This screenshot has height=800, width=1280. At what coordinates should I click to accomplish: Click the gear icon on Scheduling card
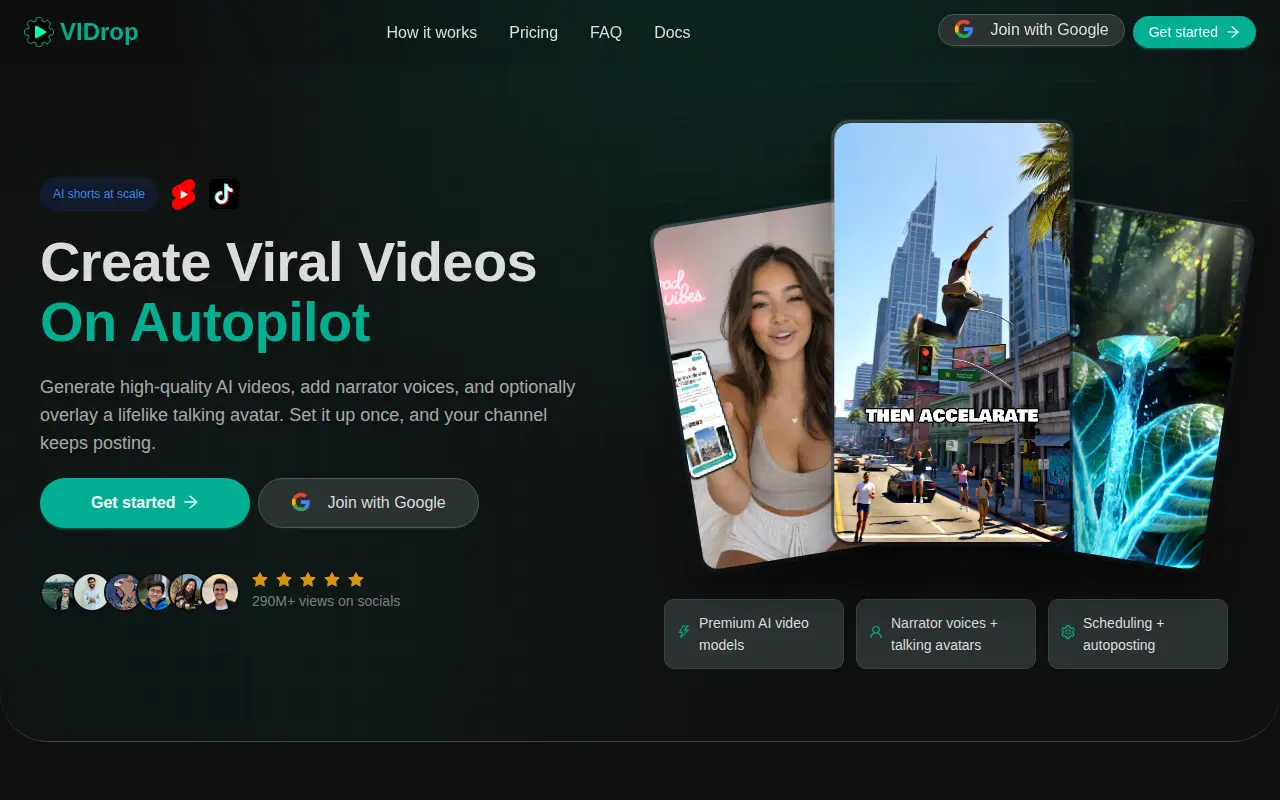click(1068, 632)
